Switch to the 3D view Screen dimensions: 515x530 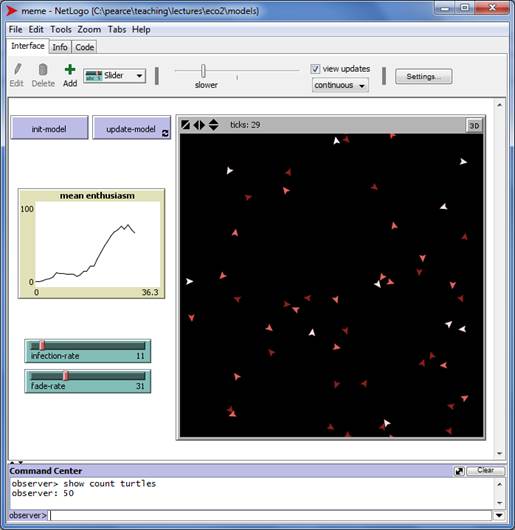[474, 126]
